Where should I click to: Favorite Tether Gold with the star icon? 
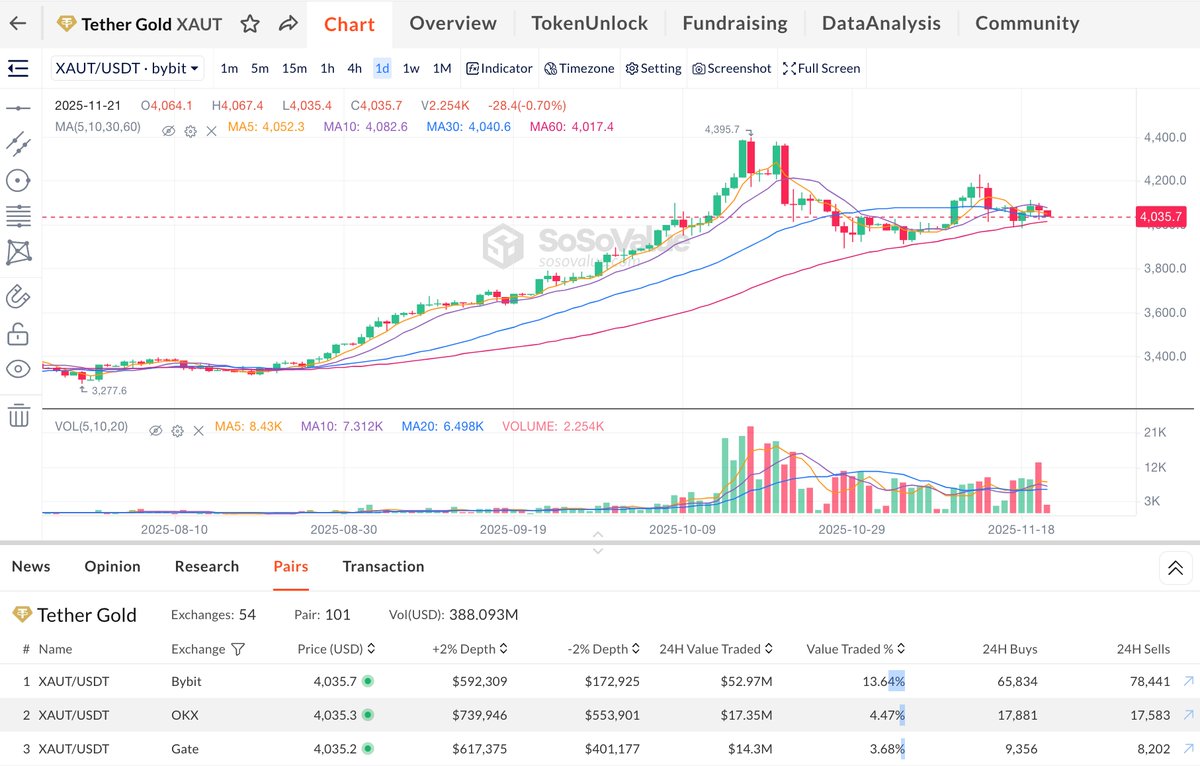[250, 24]
